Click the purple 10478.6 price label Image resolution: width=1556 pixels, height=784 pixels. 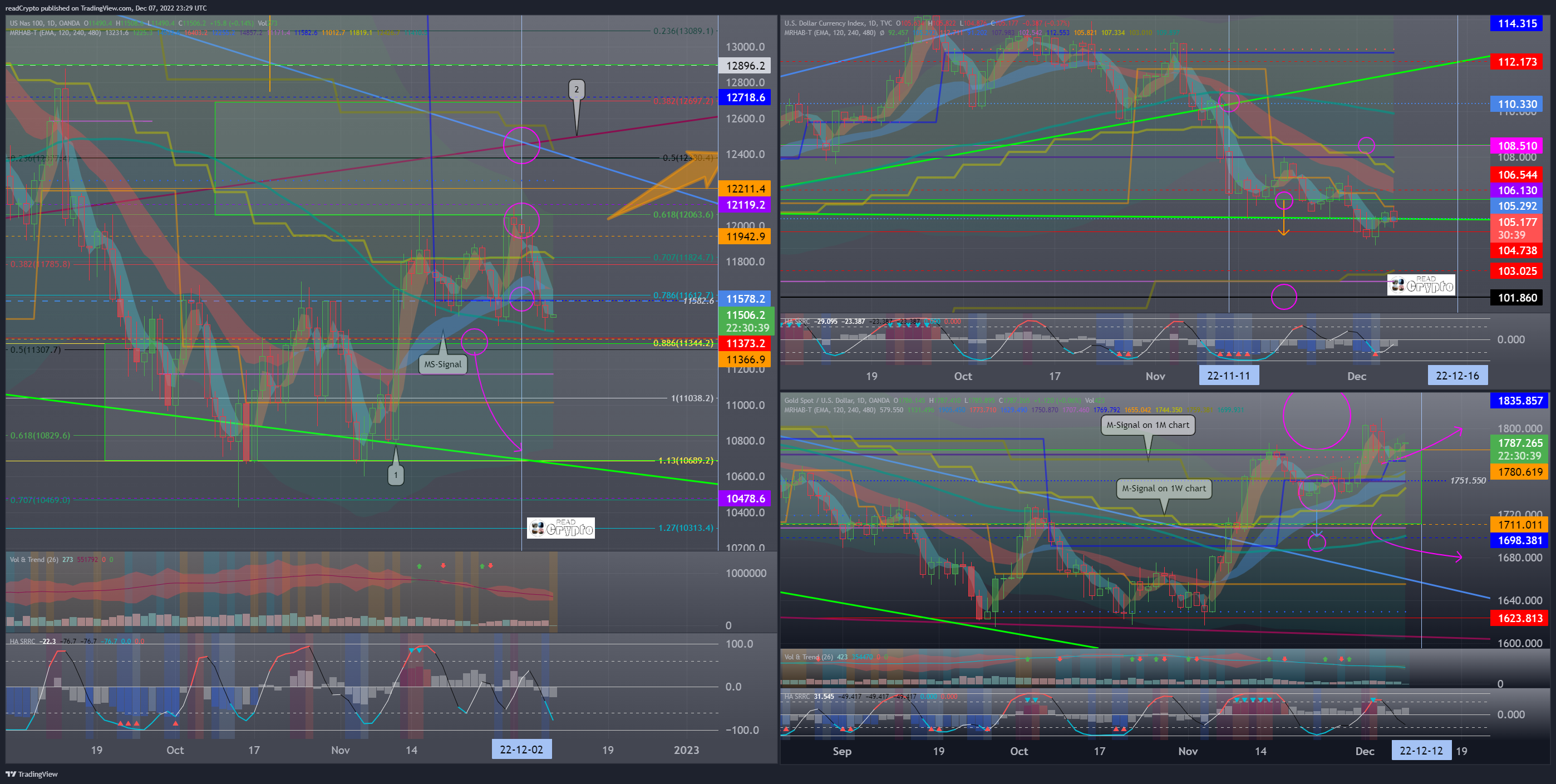pos(744,499)
